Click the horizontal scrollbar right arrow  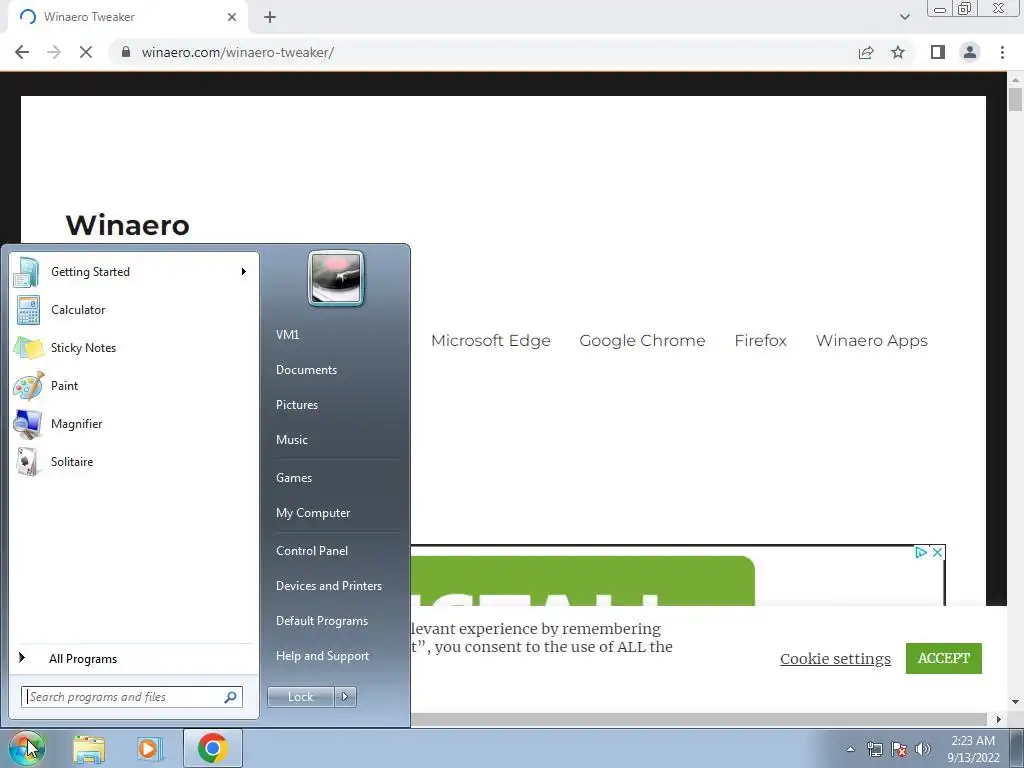pyautogui.click(x=999, y=719)
